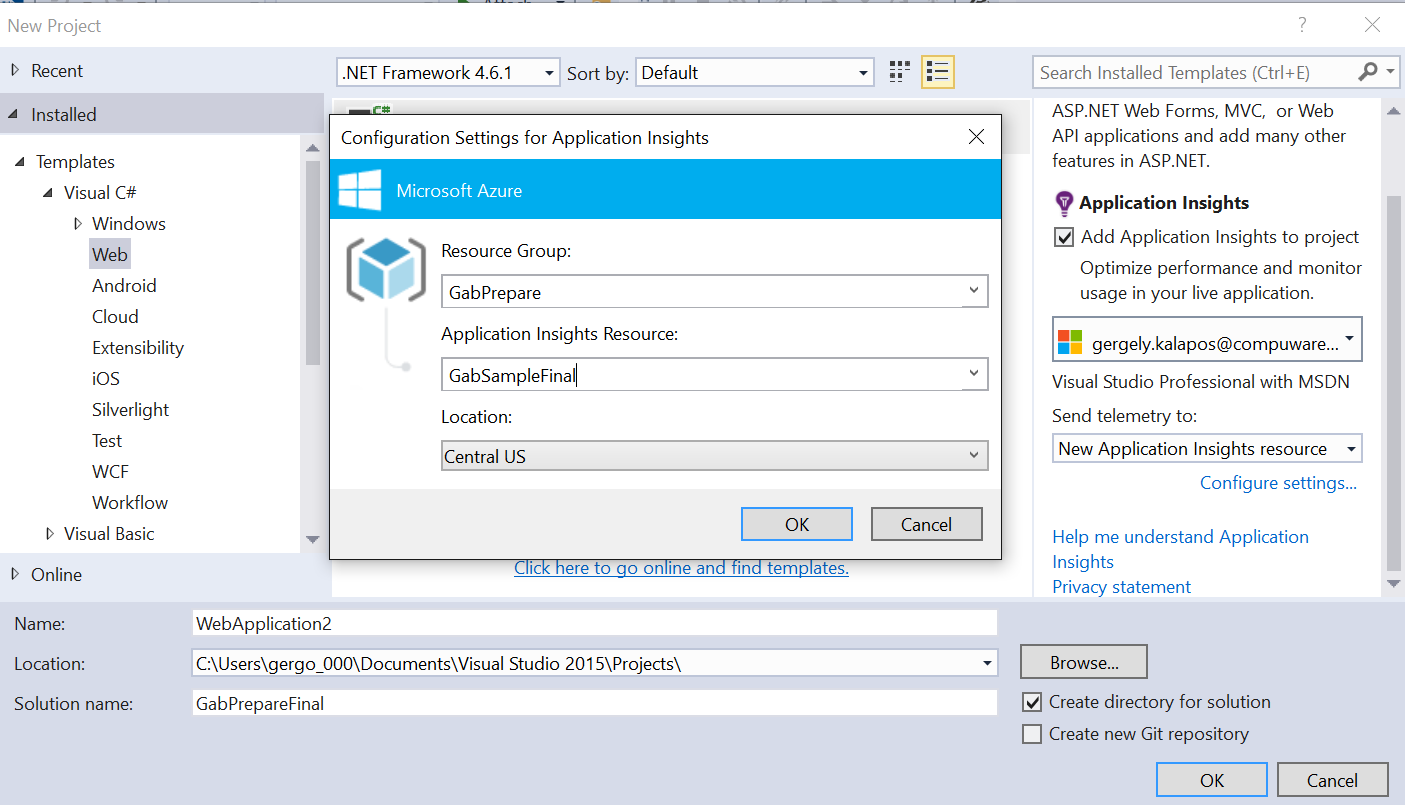Select the Extensibility template category
Screen dimensions: 1405x805
tap(138, 347)
